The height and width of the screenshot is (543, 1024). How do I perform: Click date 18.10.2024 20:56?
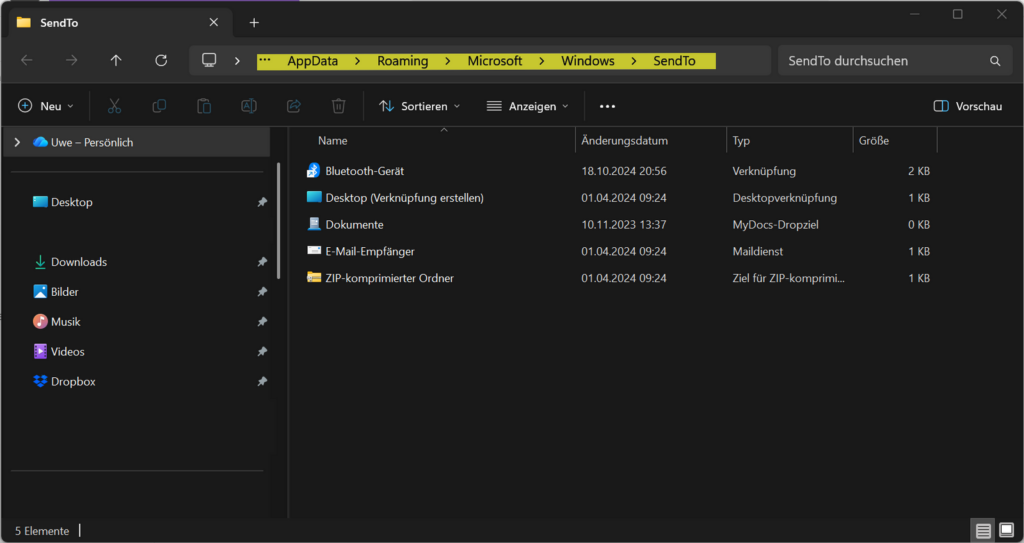624,171
